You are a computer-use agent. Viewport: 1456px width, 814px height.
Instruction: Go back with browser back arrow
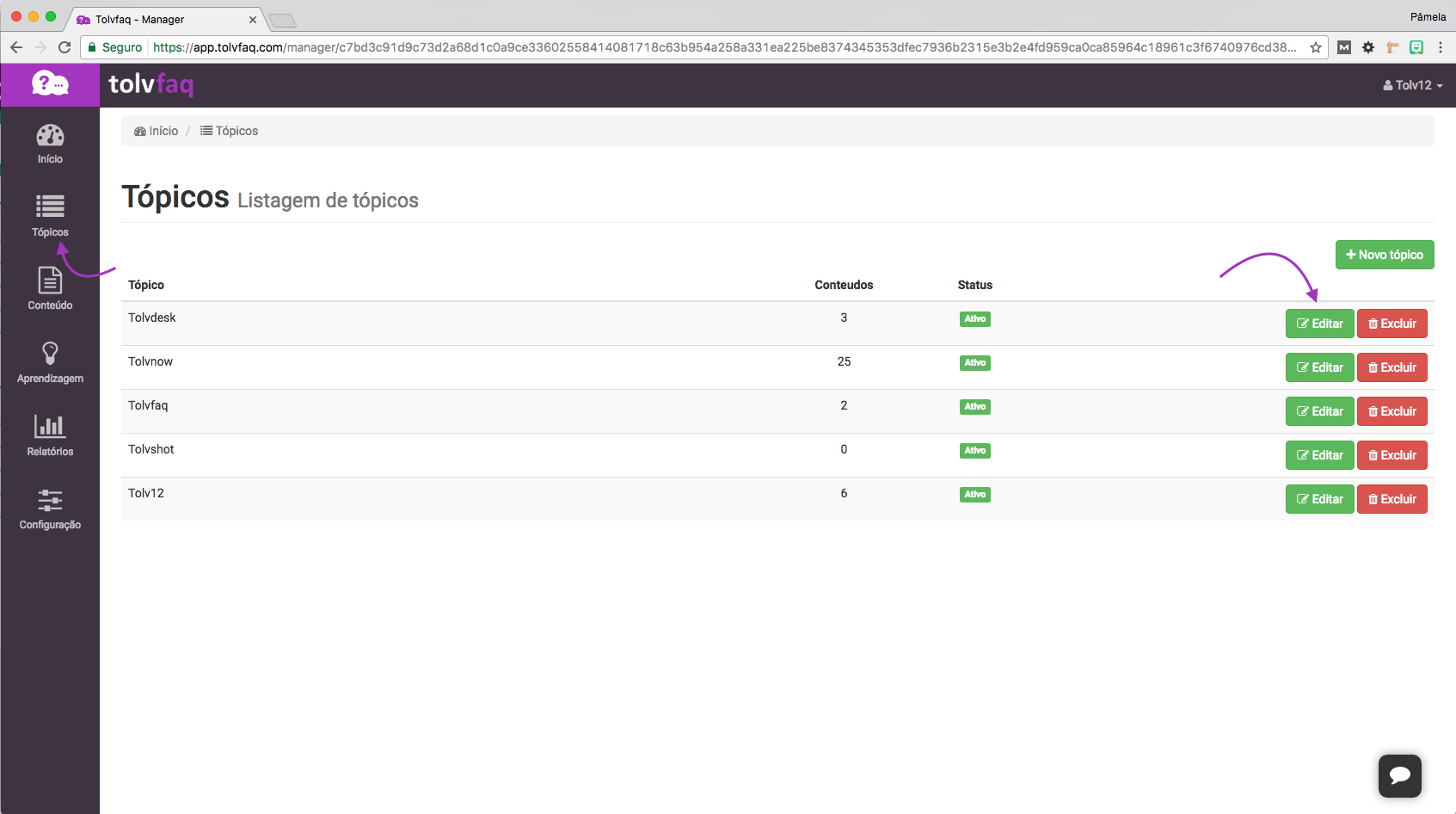[x=16, y=47]
